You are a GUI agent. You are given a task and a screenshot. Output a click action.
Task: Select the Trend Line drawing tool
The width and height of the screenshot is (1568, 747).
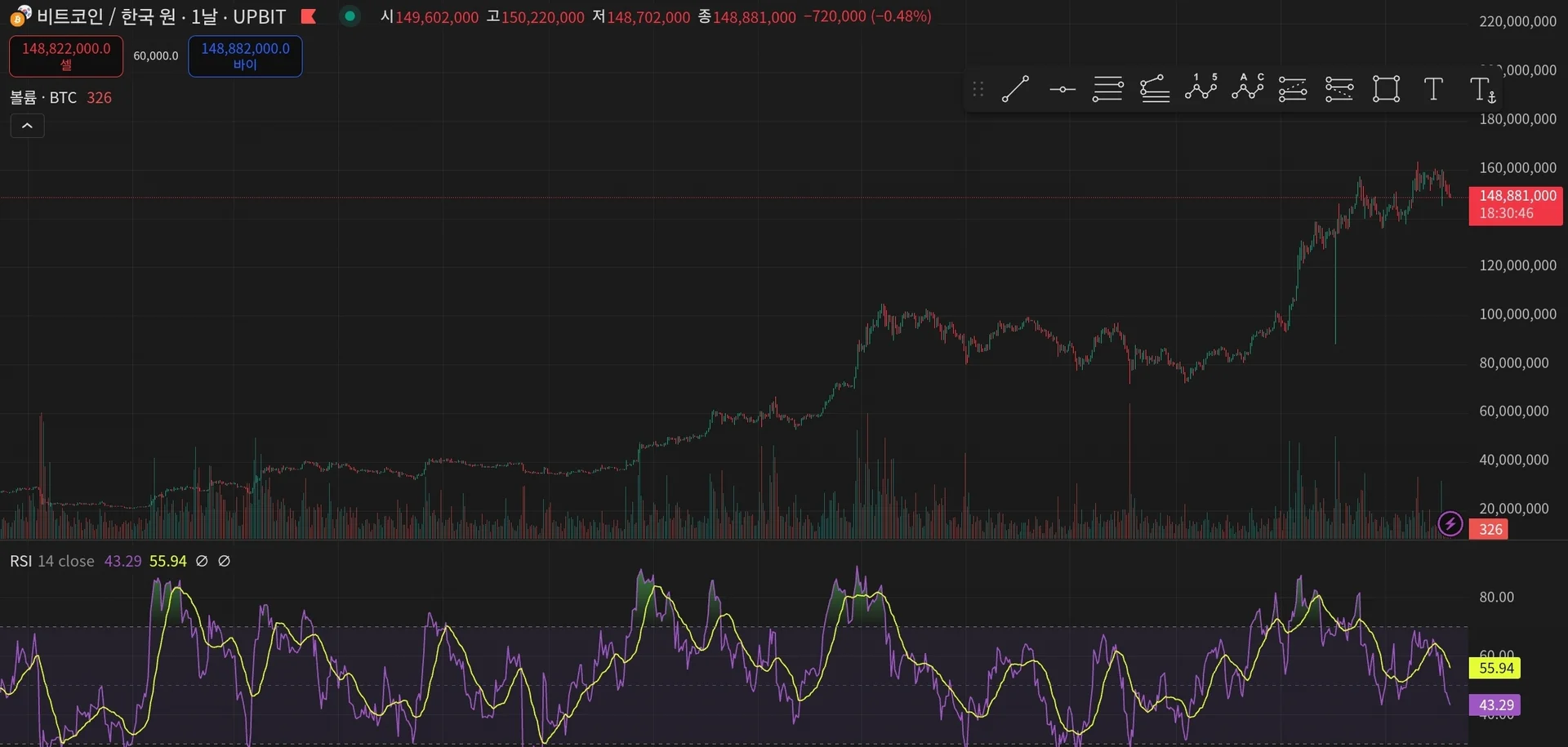click(1015, 89)
